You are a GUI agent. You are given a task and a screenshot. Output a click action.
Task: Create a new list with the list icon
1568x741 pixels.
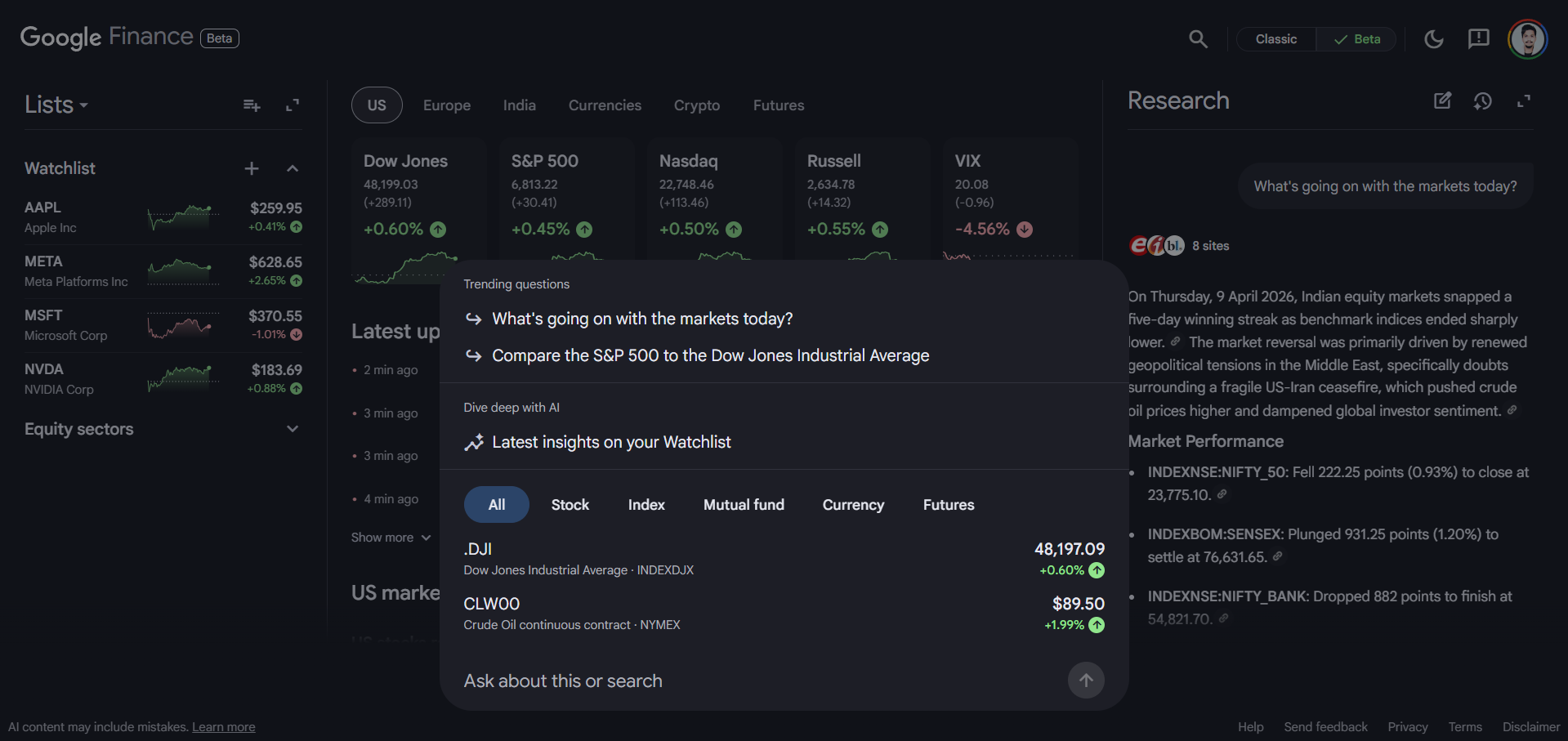pyautogui.click(x=251, y=105)
